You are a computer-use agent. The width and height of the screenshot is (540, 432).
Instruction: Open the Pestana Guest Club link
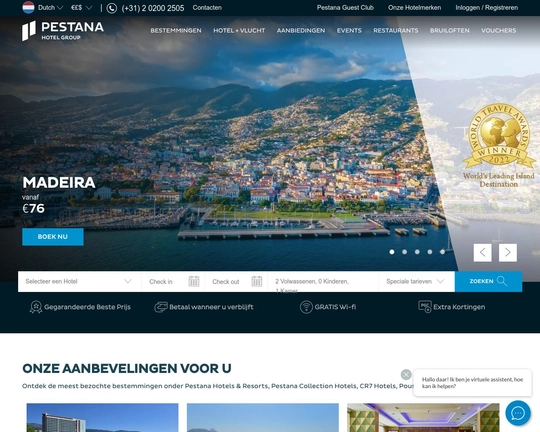tap(345, 8)
